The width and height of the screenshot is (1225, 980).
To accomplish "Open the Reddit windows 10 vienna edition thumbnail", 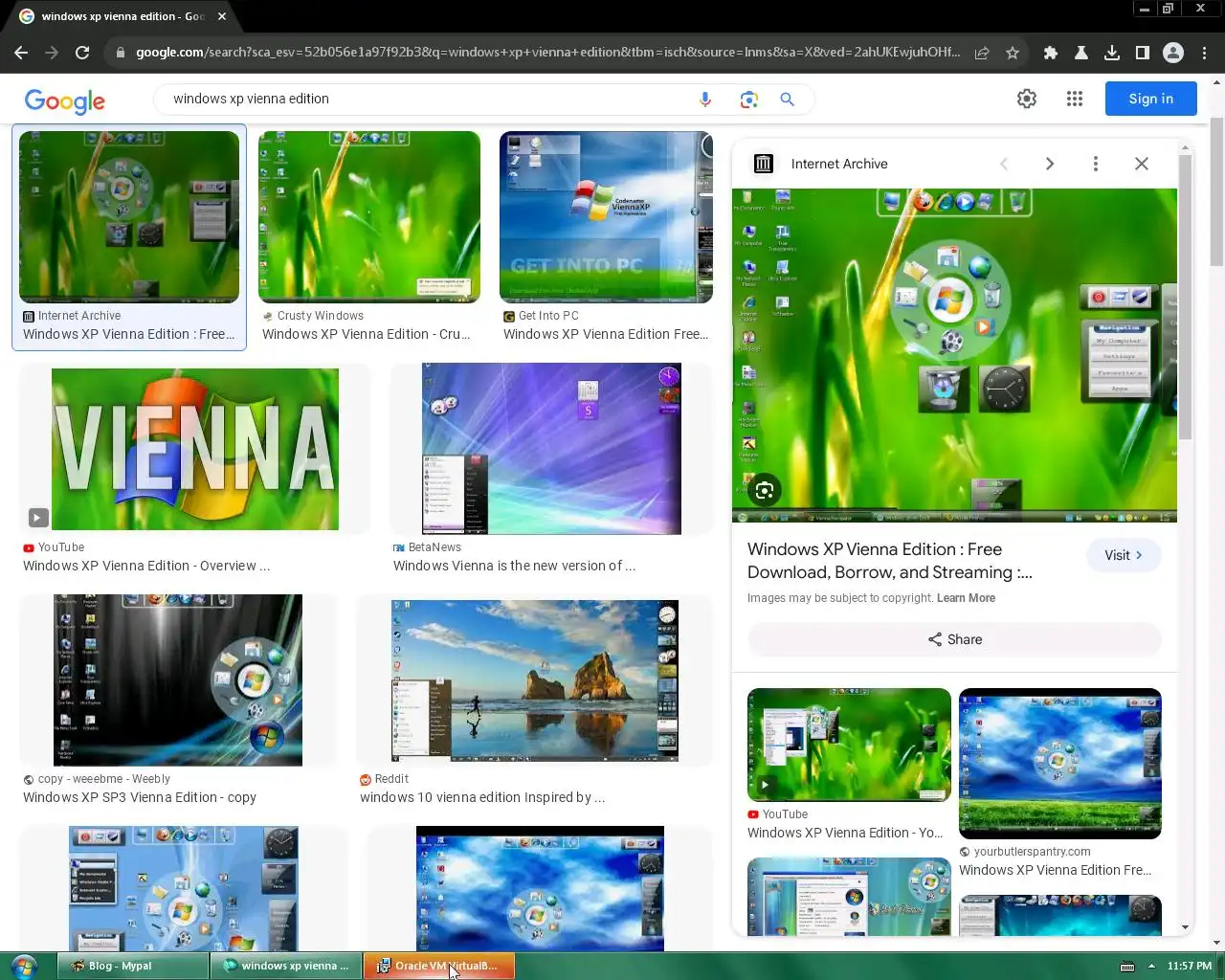I will (535, 680).
